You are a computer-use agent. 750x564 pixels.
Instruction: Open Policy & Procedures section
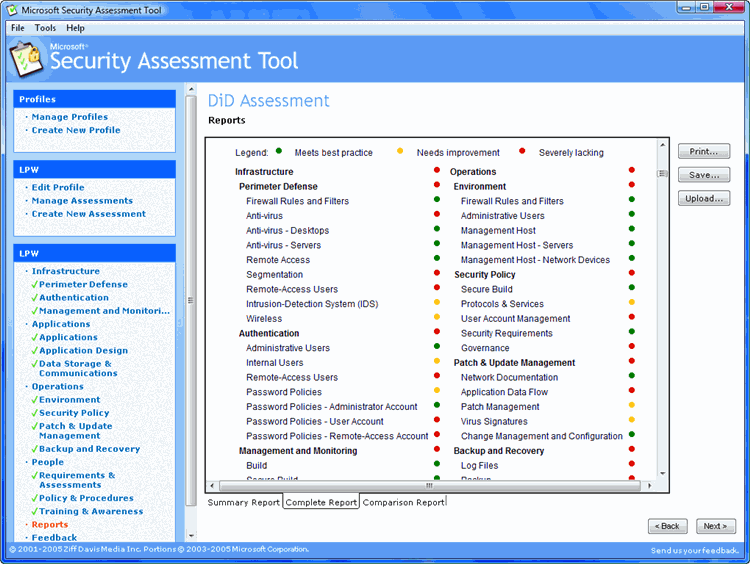click(86, 498)
